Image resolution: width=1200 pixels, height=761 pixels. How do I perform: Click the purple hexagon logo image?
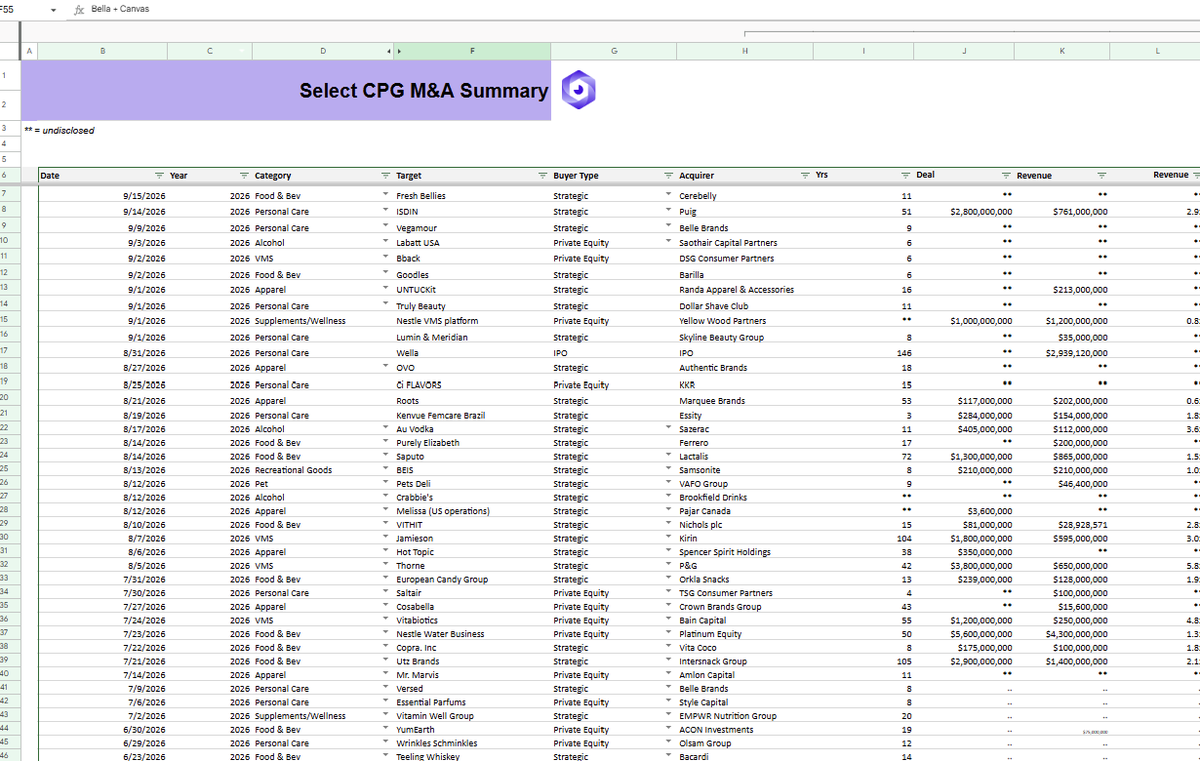578,90
